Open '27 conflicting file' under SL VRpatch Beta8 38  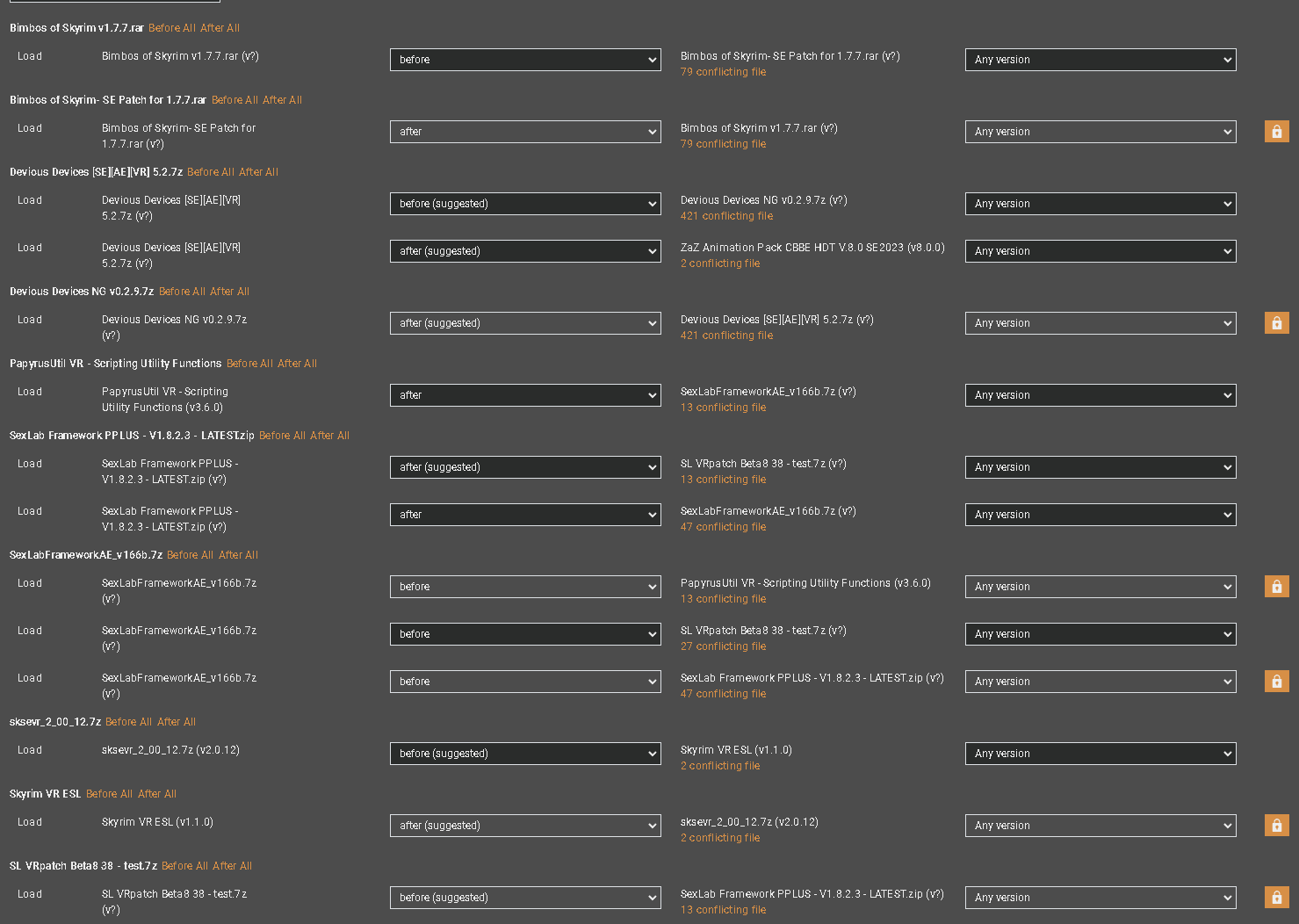(723, 646)
